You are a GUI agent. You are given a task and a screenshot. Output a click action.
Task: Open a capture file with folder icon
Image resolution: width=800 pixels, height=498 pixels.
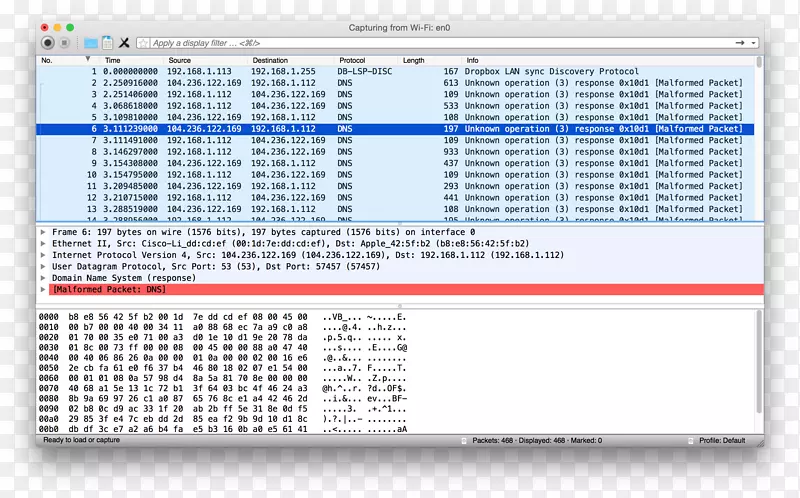(x=91, y=43)
